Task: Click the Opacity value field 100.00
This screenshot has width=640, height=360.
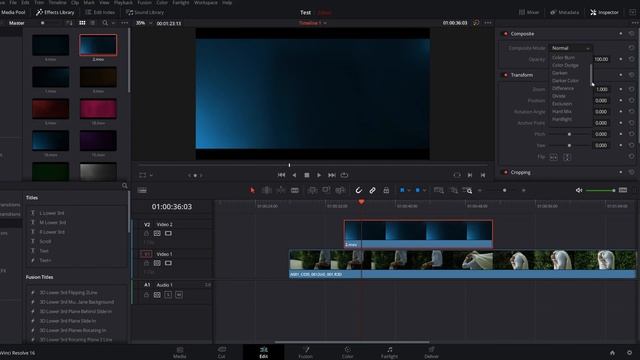Action: click(x=601, y=59)
